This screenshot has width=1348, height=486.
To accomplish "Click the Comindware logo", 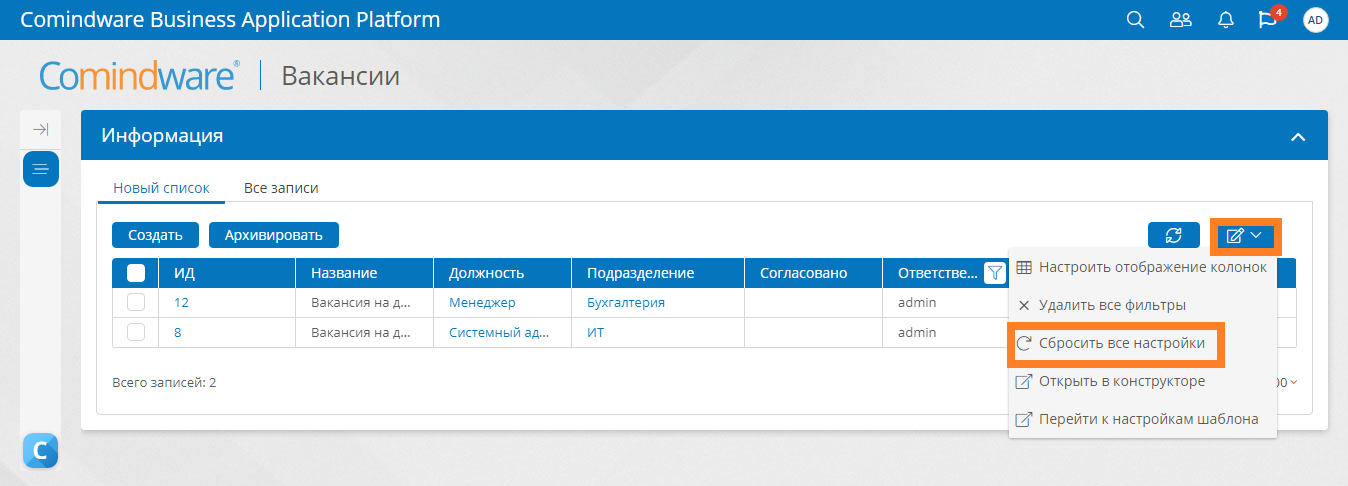I will click(139, 76).
